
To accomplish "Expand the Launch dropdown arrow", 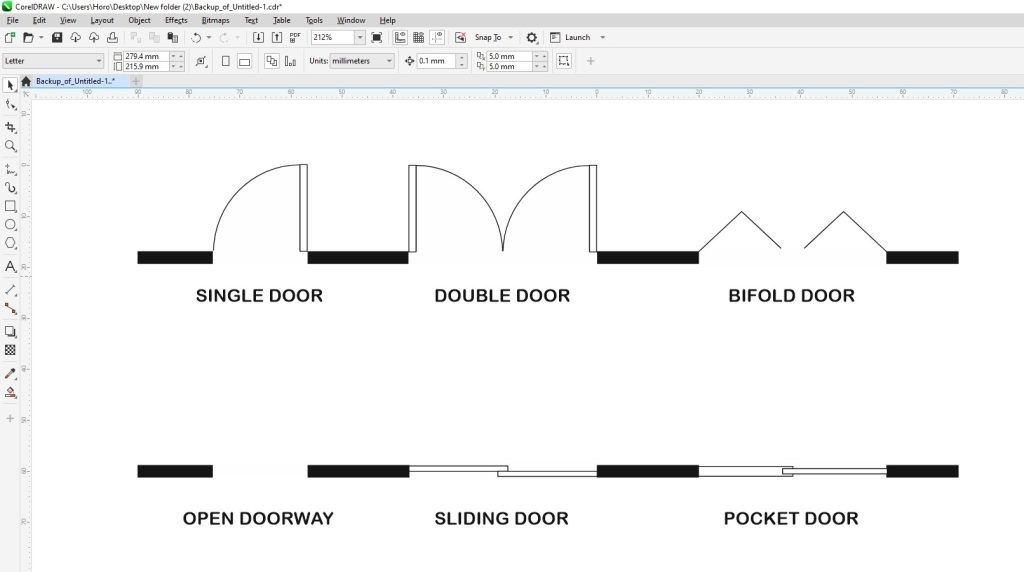I will click(603, 38).
